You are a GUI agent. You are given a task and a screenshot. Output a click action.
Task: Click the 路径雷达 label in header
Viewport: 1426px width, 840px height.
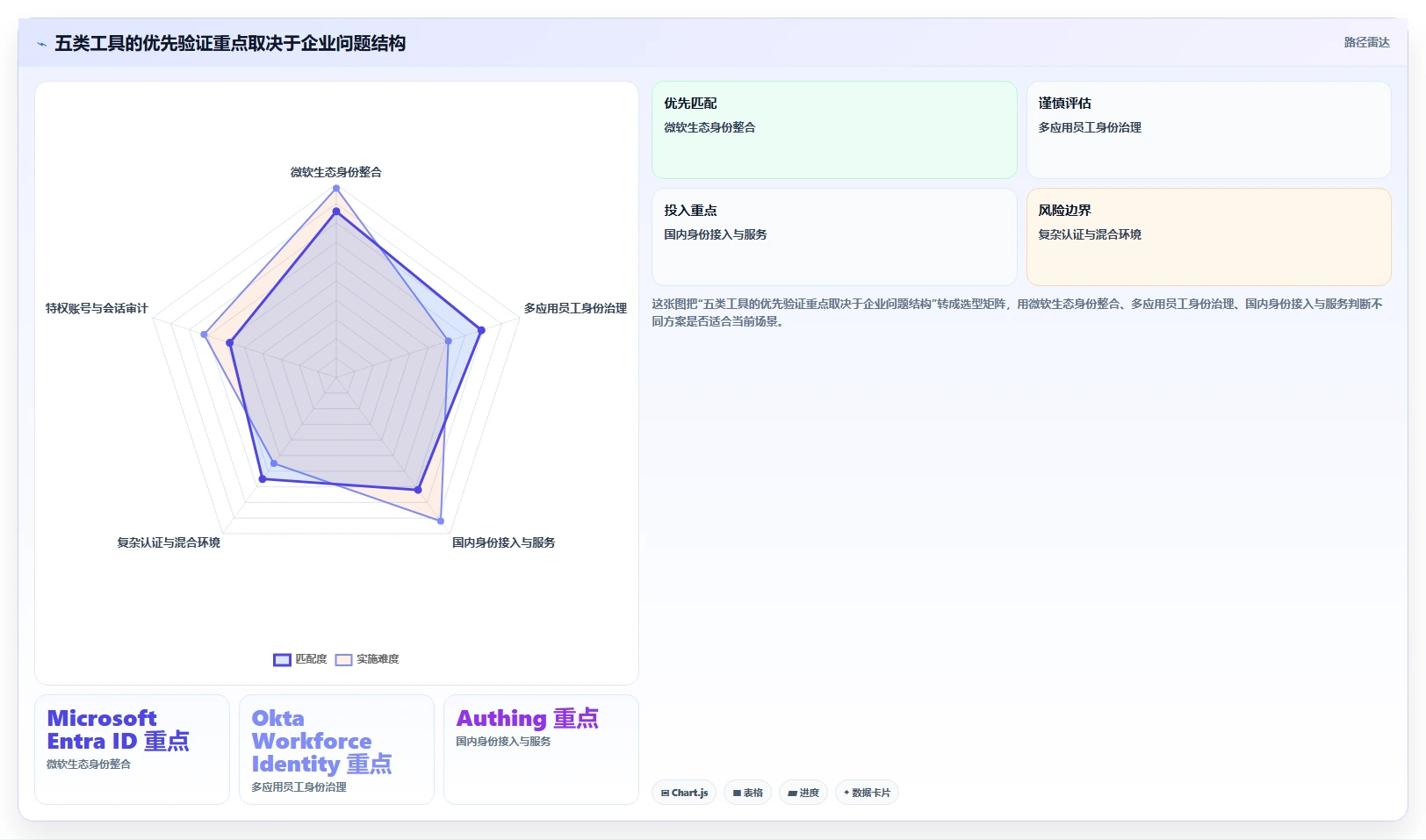[x=1366, y=42]
